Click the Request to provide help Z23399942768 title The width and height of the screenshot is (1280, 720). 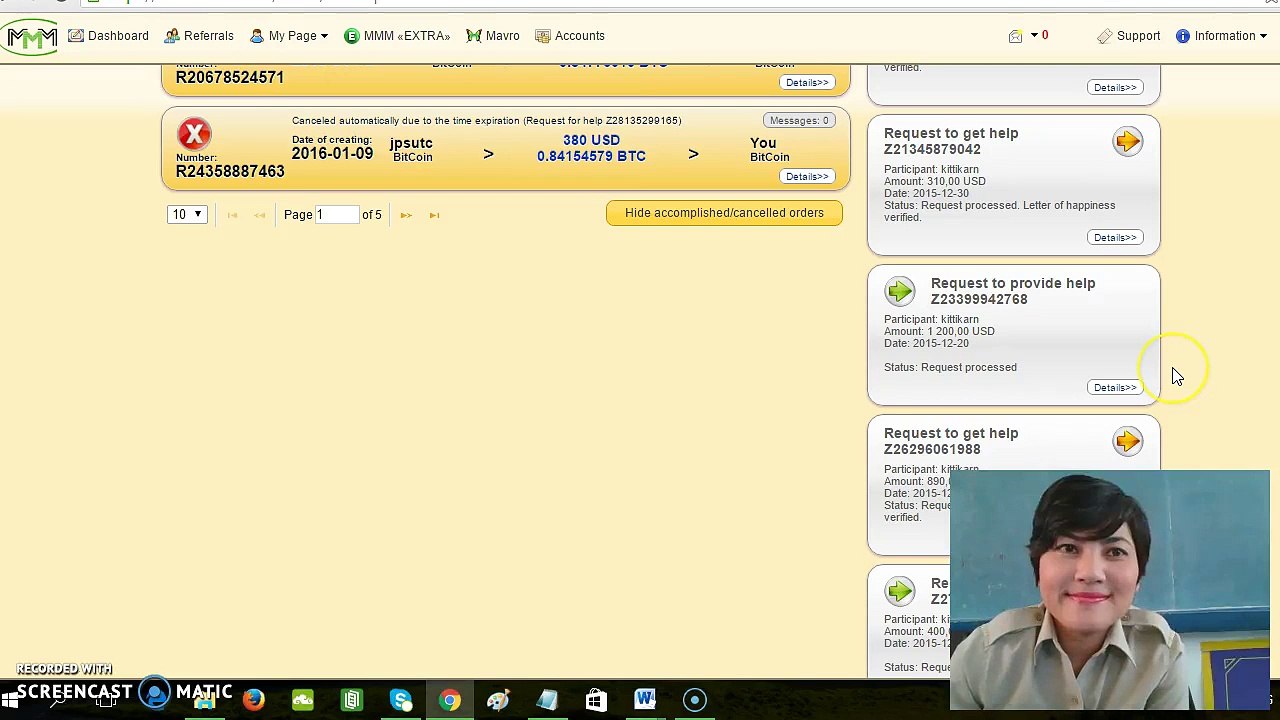[1013, 291]
